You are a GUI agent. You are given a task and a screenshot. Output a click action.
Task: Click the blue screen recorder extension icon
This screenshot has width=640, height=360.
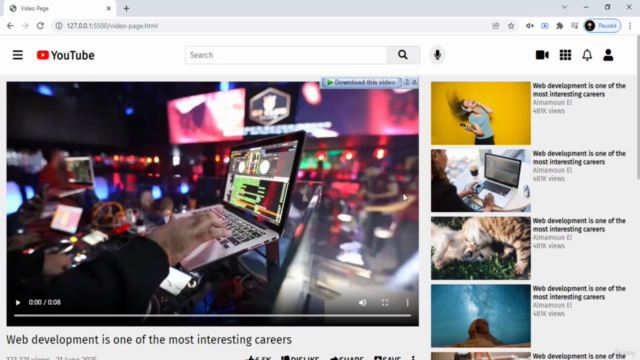(545, 26)
